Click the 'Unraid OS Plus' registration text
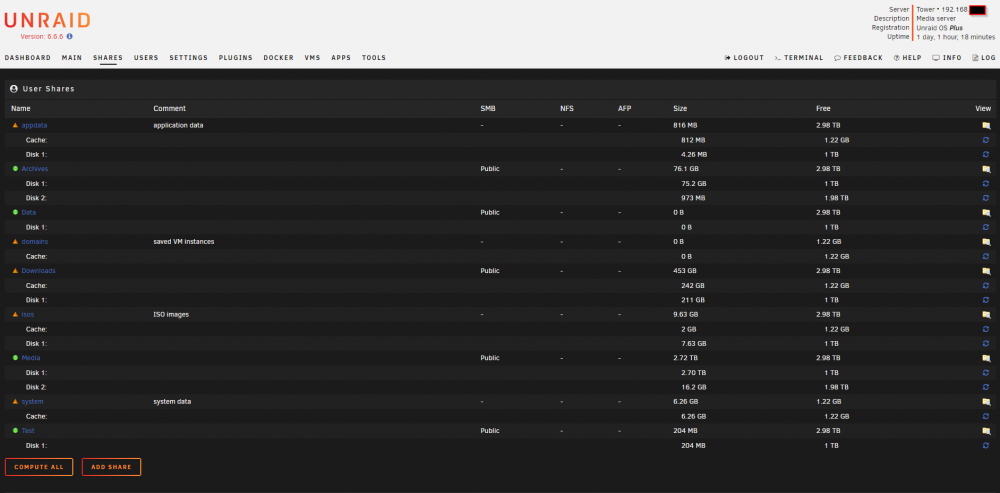This screenshot has height=493, width=1000. pyautogui.click(x=940, y=28)
